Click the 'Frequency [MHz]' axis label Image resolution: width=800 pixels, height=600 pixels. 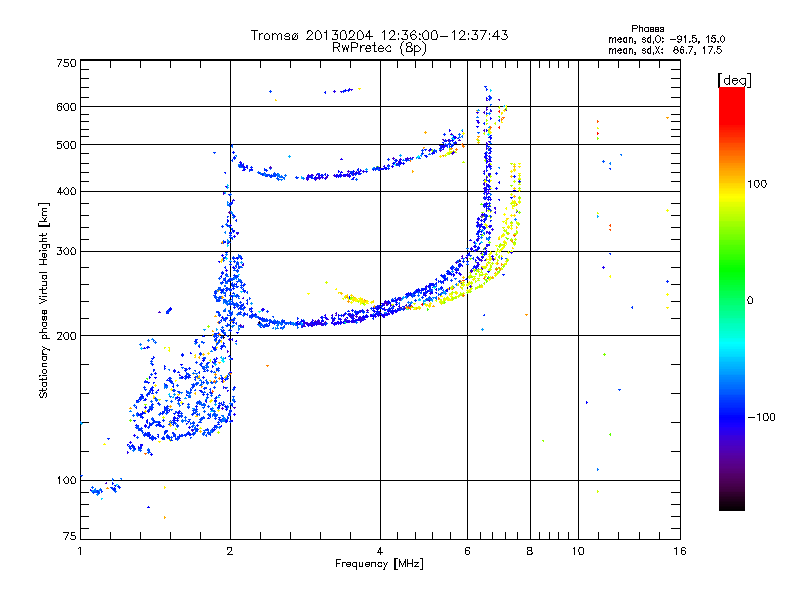[379, 564]
